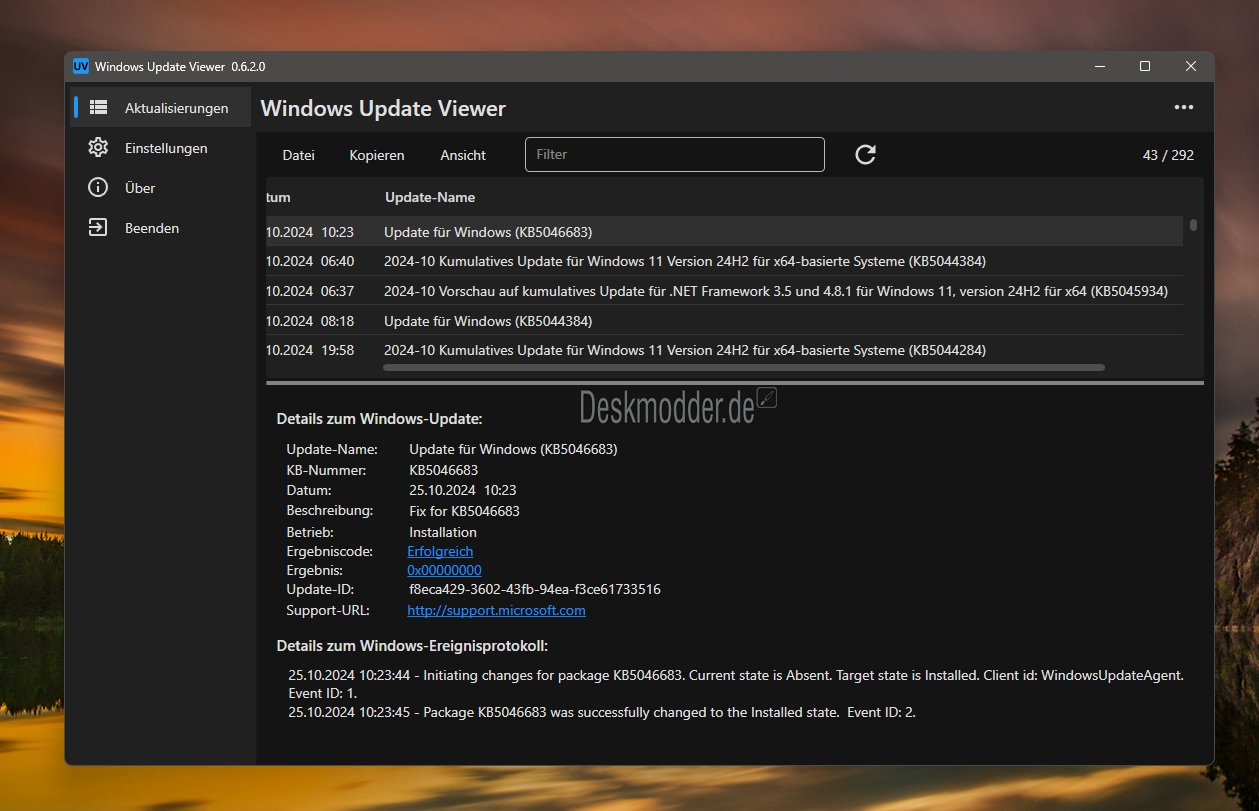Open the 0x00000000 result link
This screenshot has height=811, width=1259.
[444, 570]
